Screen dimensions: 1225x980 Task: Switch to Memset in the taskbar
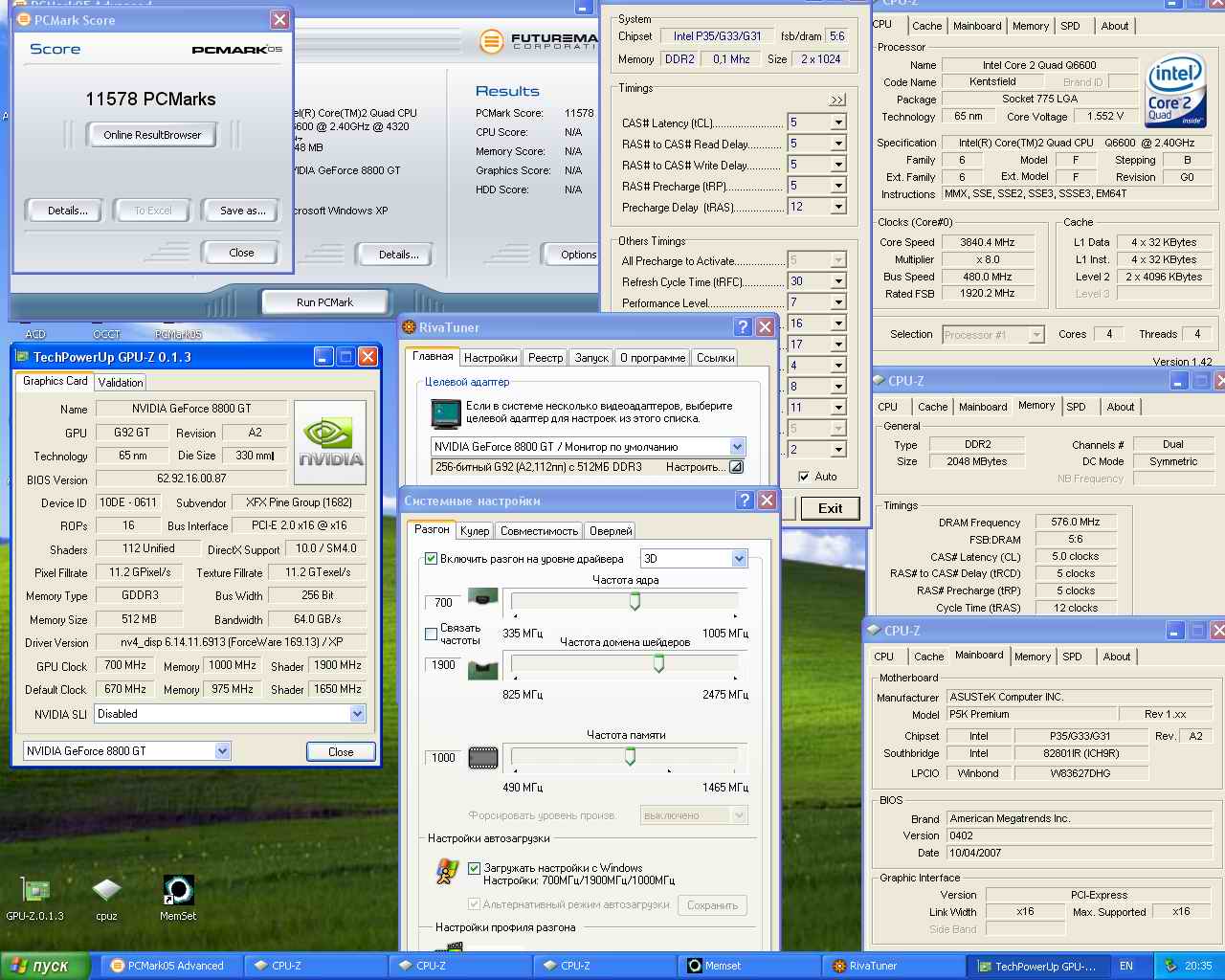[x=747, y=966]
